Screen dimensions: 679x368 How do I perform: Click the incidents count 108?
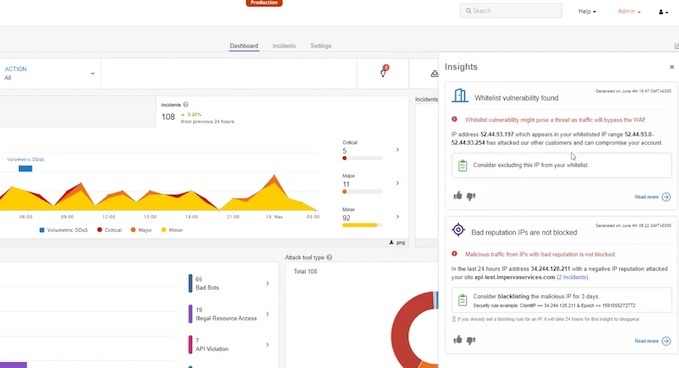click(x=168, y=117)
